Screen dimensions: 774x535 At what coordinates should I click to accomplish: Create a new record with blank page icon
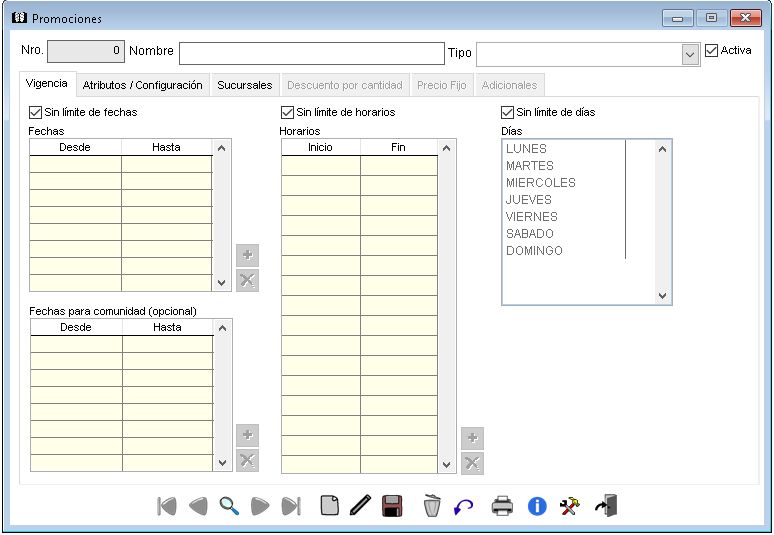point(329,506)
